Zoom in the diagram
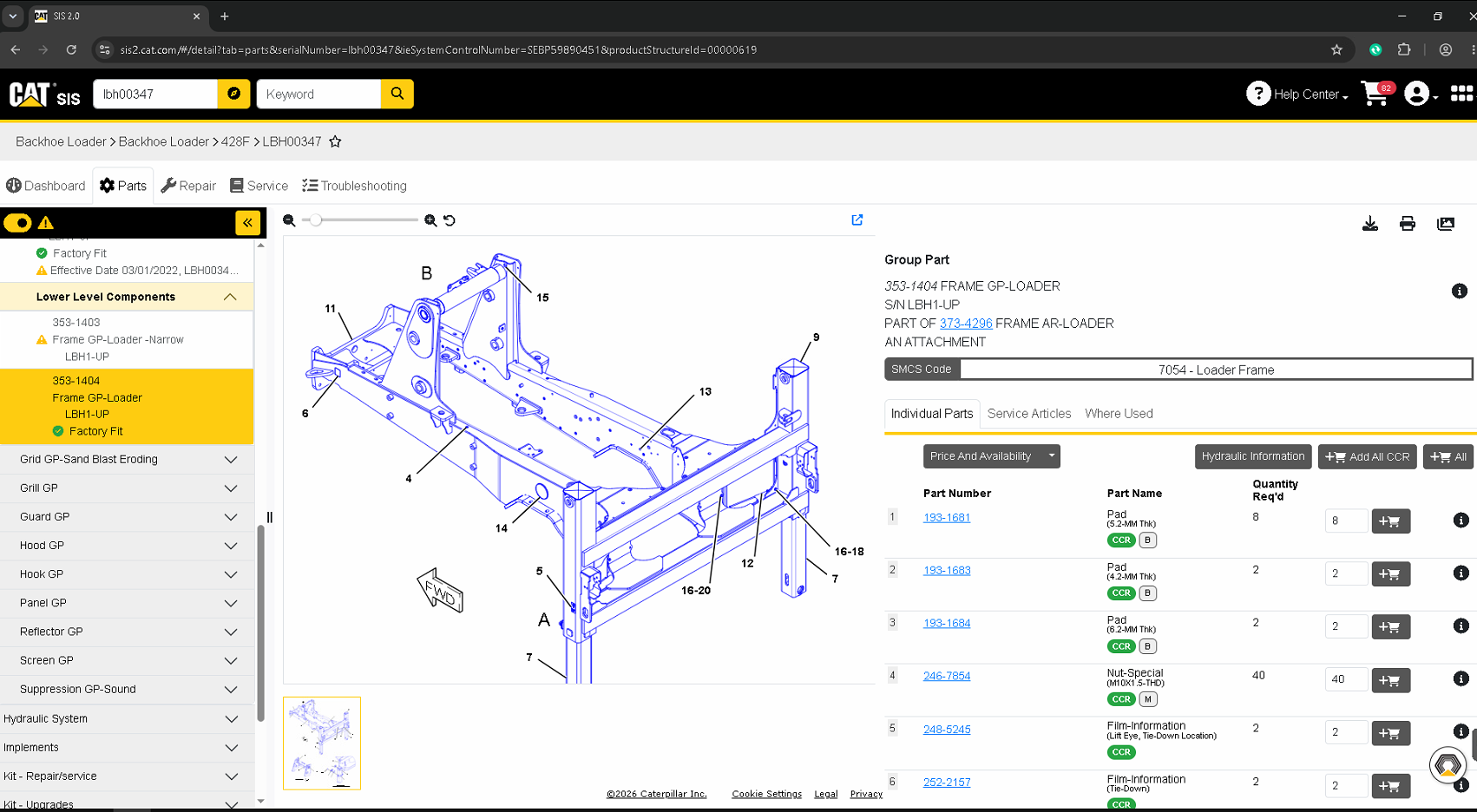This screenshot has height=812, width=1477. (x=430, y=220)
